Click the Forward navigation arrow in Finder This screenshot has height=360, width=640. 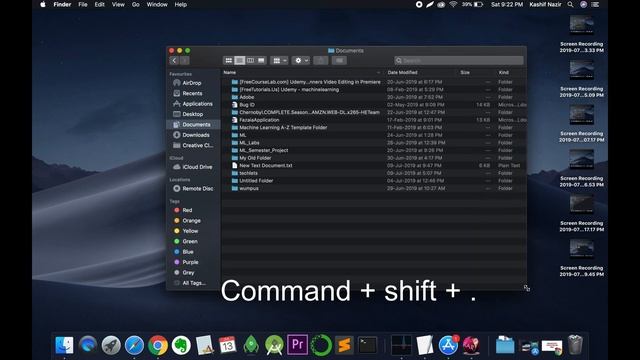point(184,60)
